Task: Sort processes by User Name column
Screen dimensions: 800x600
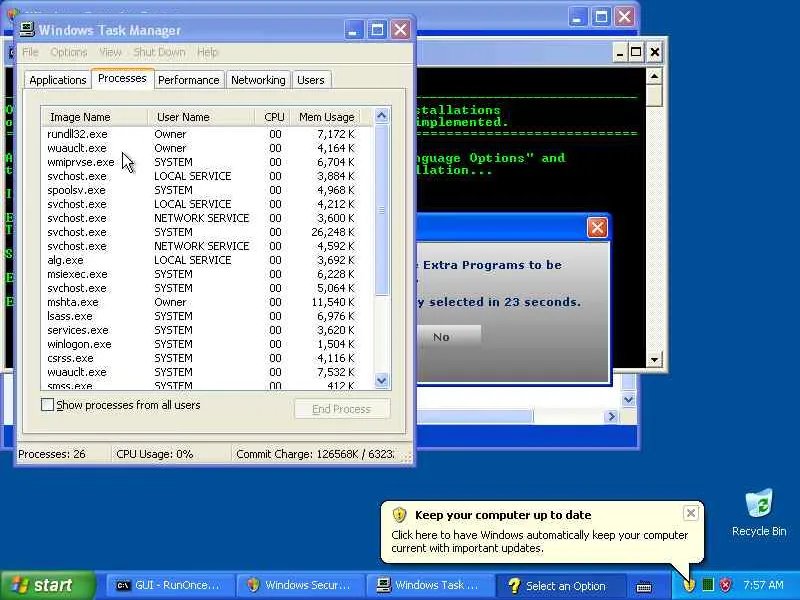Action: pyautogui.click(x=202, y=117)
